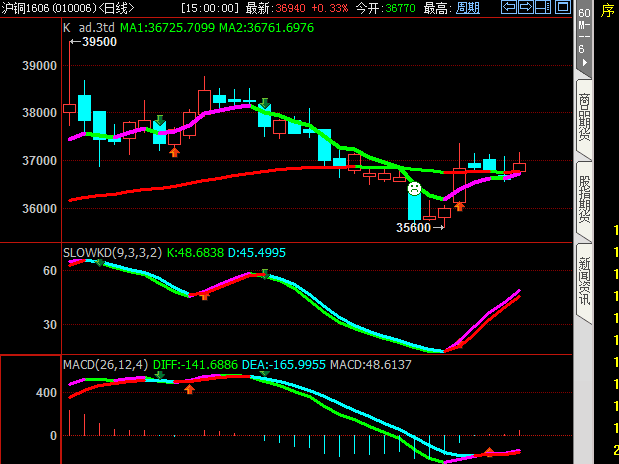Viewport: 619px width, 464px height.
Task: Click the <日线> period label
Action: click(116, 8)
